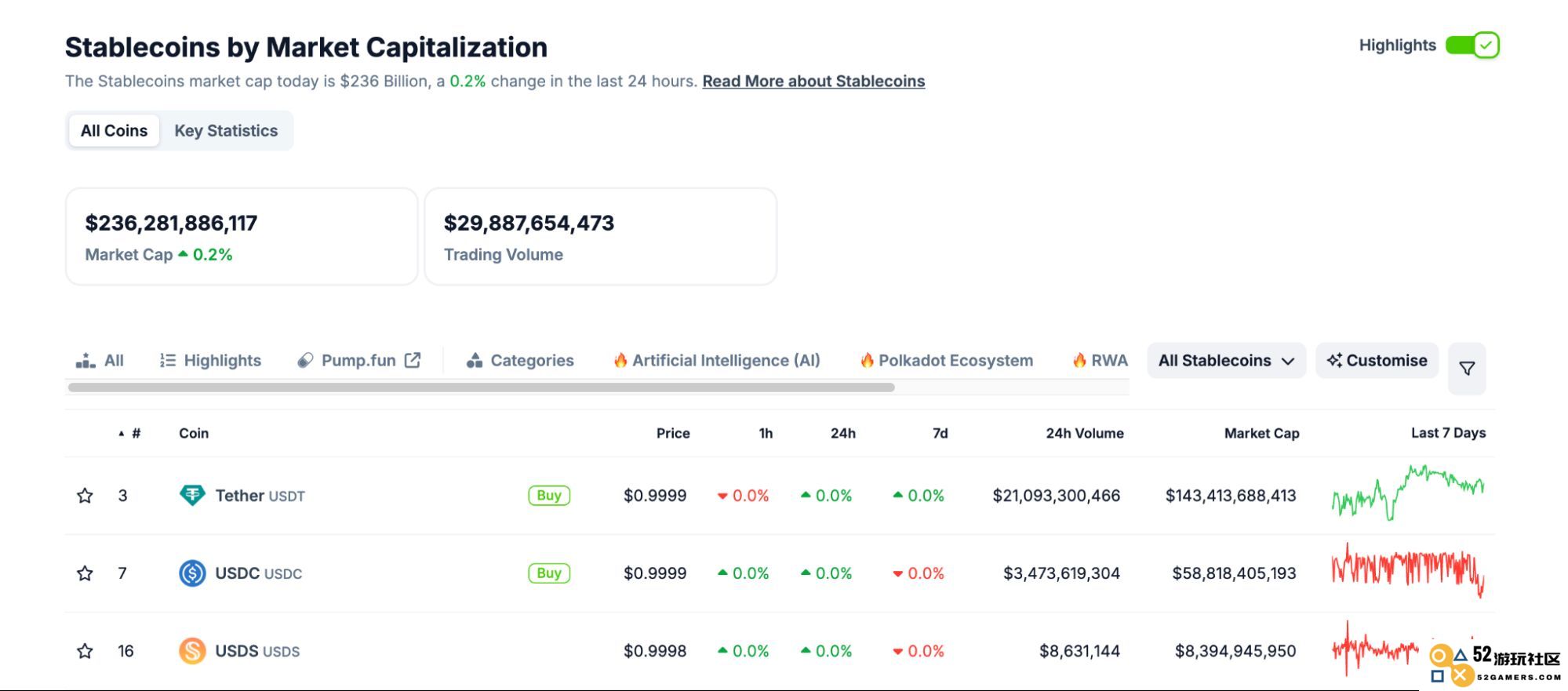The width and height of the screenshot is (1568, 691).
Task: Sort by Price column header
Action: click(x=673, y=433)
